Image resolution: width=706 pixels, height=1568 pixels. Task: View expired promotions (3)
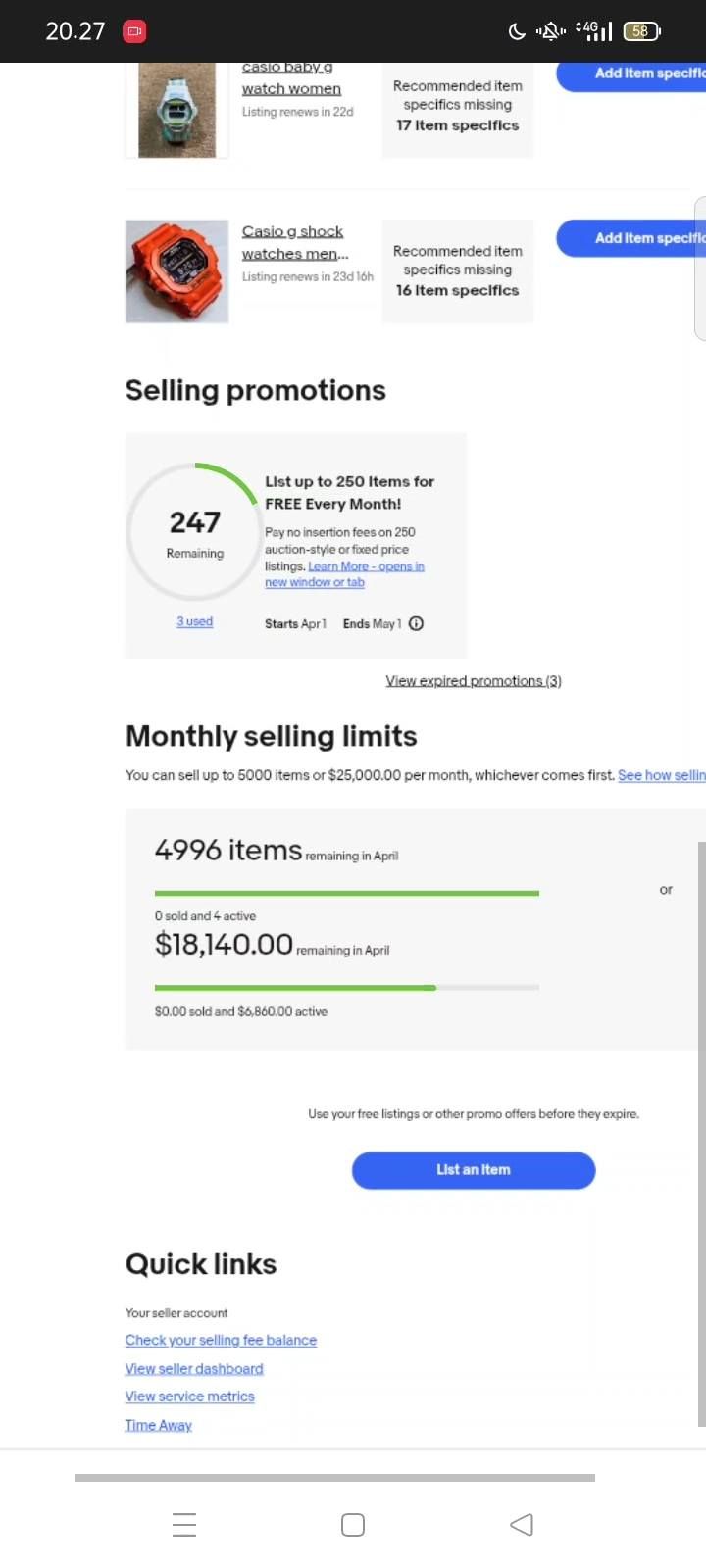pos(474,681)
